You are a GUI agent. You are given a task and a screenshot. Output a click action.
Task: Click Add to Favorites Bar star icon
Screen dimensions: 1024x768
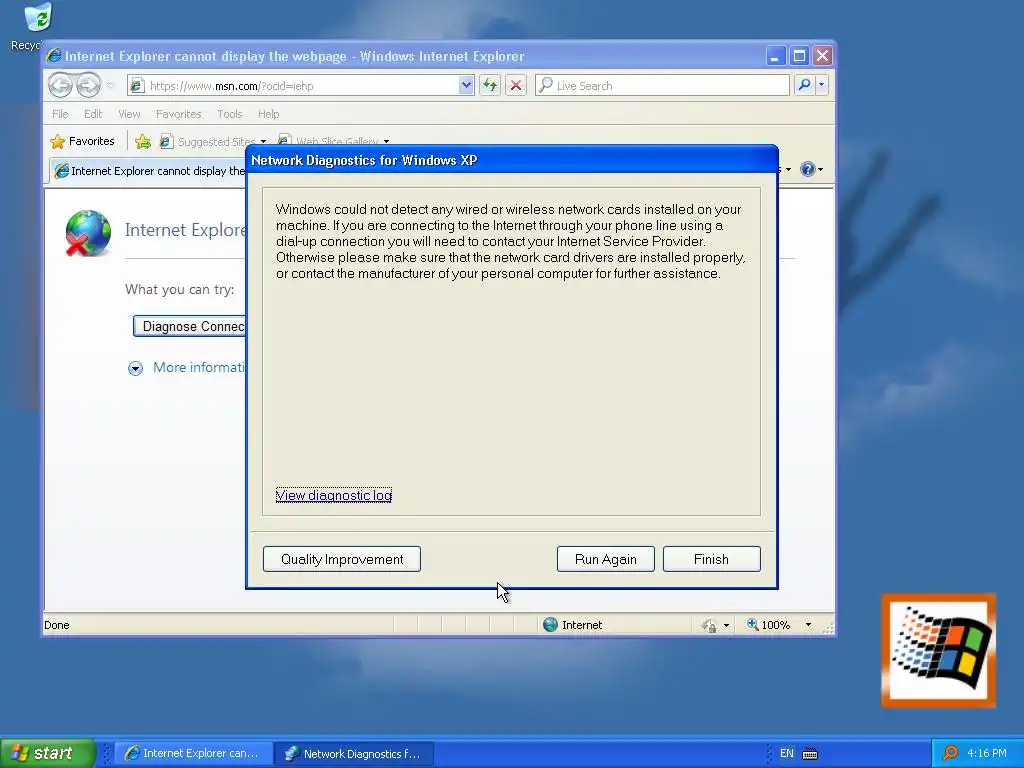coord(143,141)
